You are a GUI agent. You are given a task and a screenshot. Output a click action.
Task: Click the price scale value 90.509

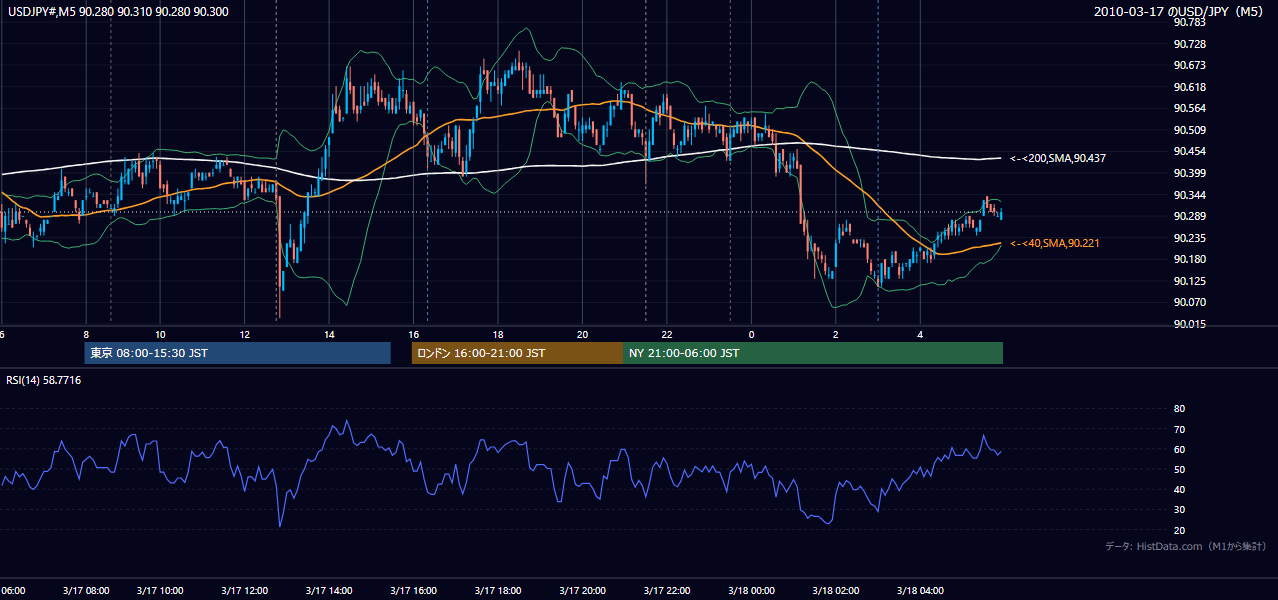tap(1190, 130)
